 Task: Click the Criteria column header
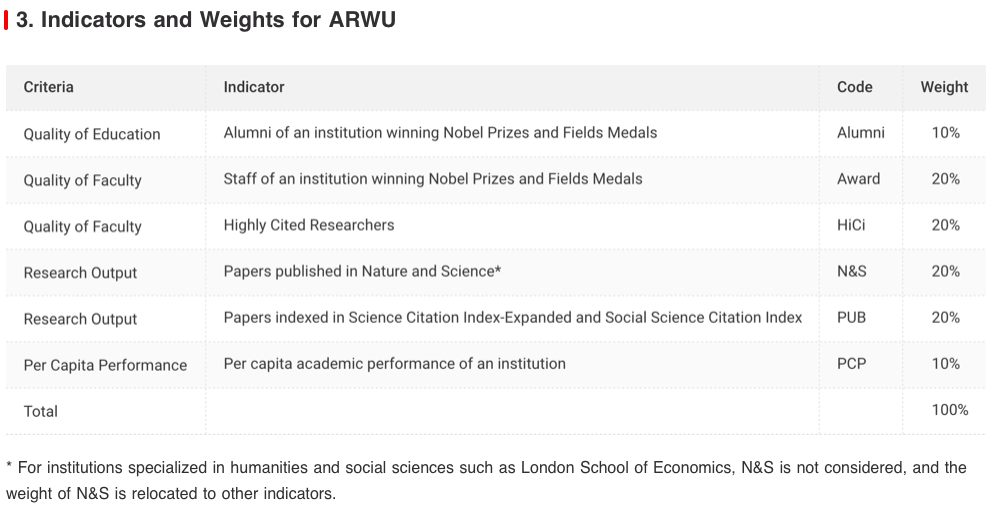pos(49,87)
